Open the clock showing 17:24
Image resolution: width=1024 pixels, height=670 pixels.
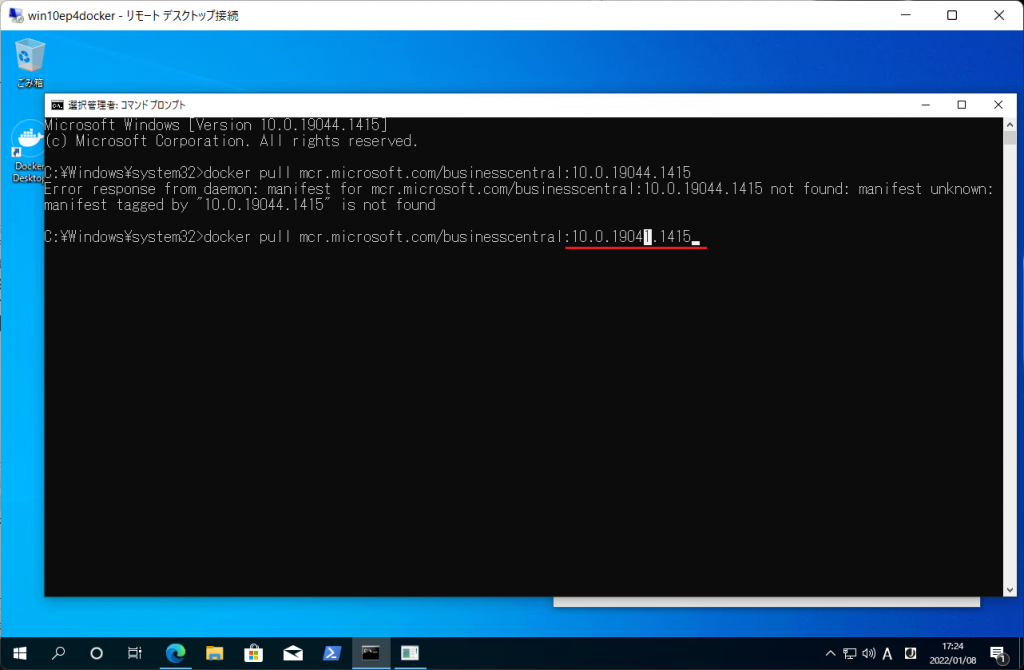click(x=953, y=653)
